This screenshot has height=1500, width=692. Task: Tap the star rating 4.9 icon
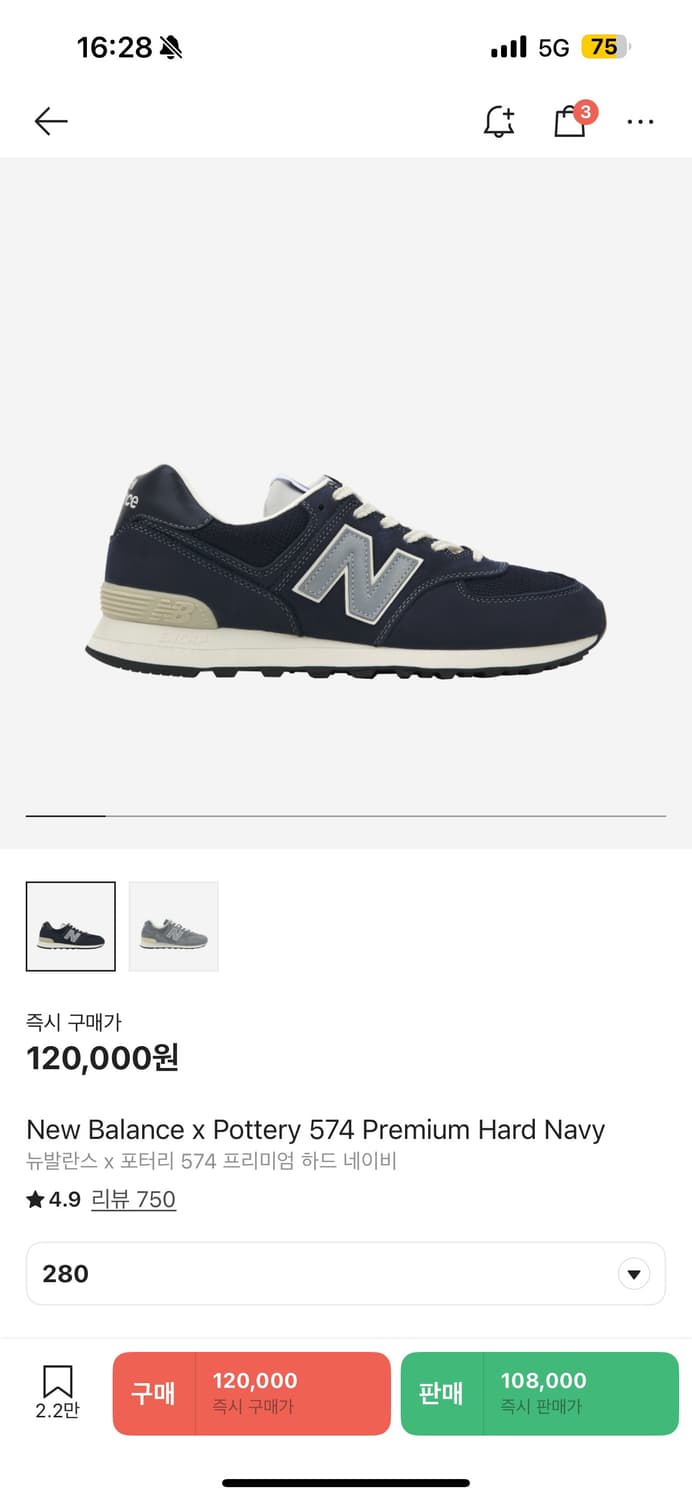[x=36, y=1199]
